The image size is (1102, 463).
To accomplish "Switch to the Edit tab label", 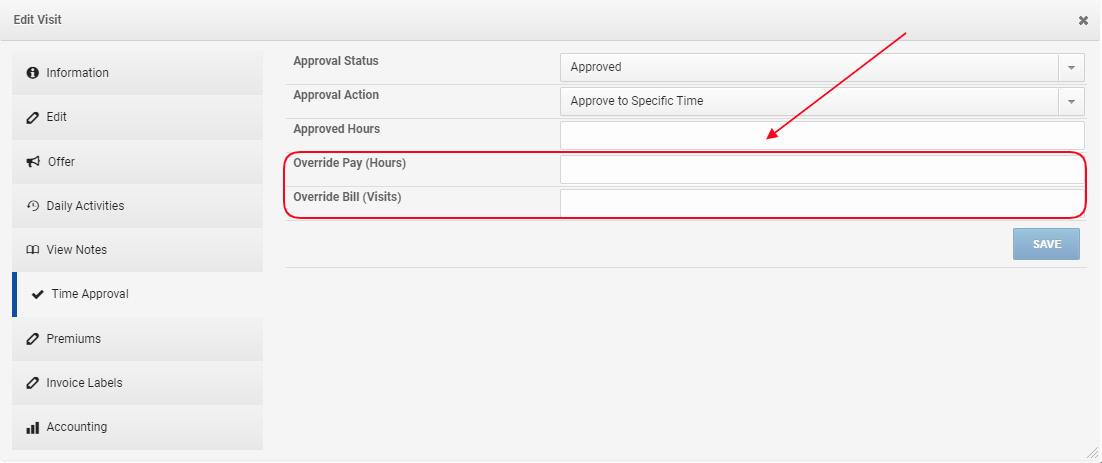I will (56, 117).
